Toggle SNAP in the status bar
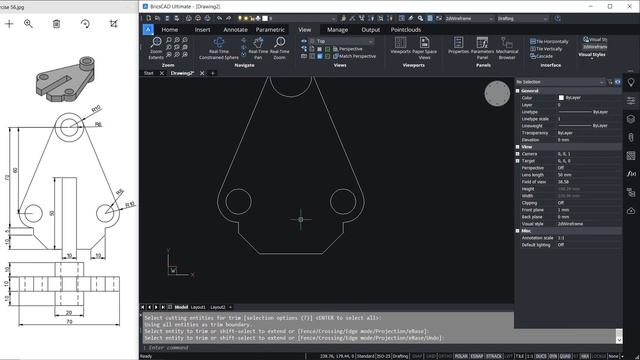The height and width of the screenshot is (360, 640). [x=417, y=356]
